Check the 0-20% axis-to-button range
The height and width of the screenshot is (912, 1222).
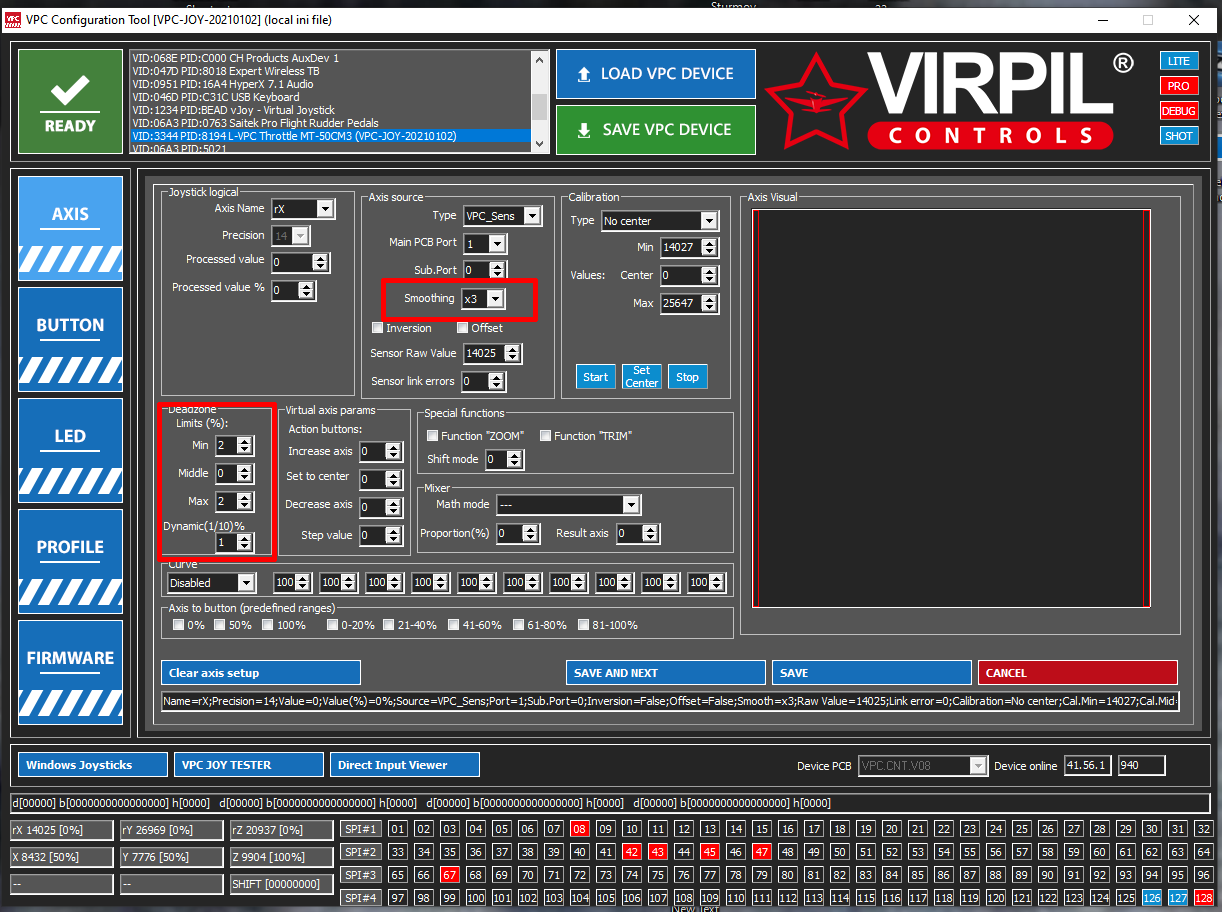[333, 625]
